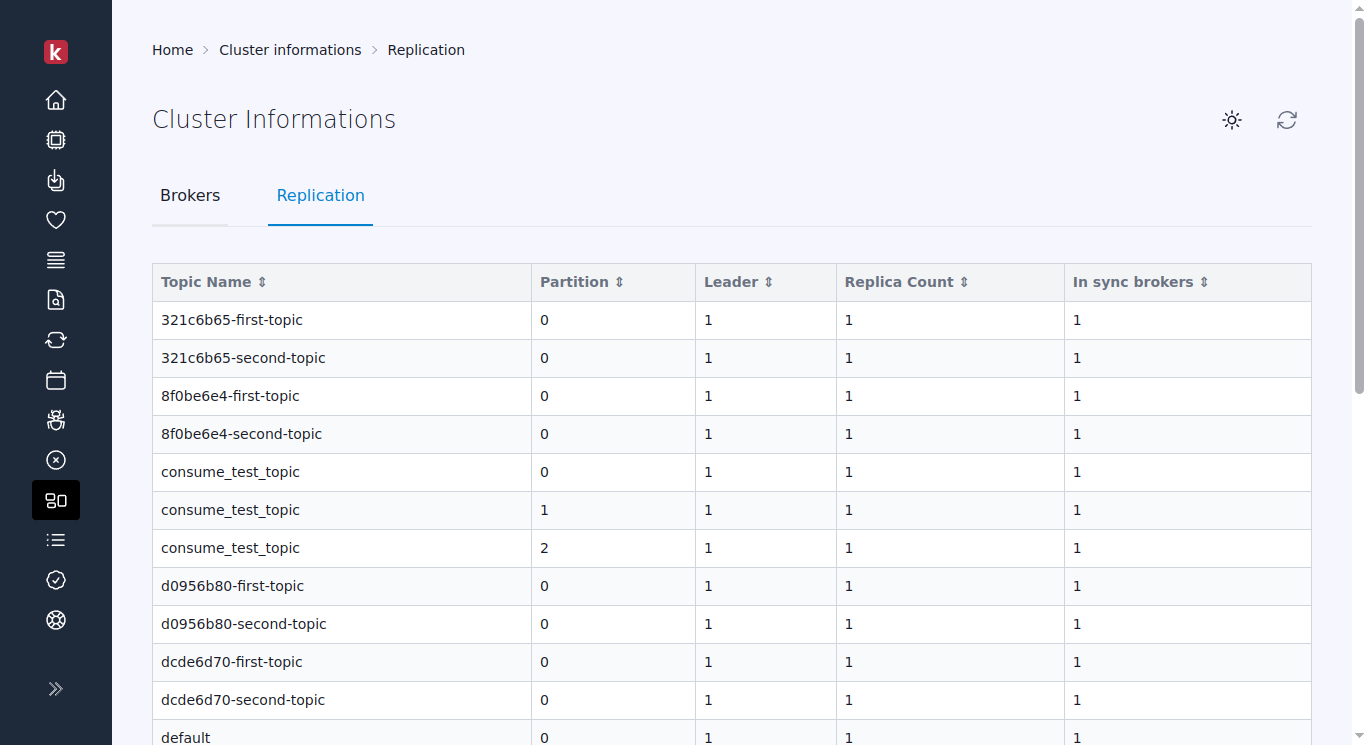Open the wheel icon at sidebar bottom
Viewport: 1367px width, 745px height.
56,620
